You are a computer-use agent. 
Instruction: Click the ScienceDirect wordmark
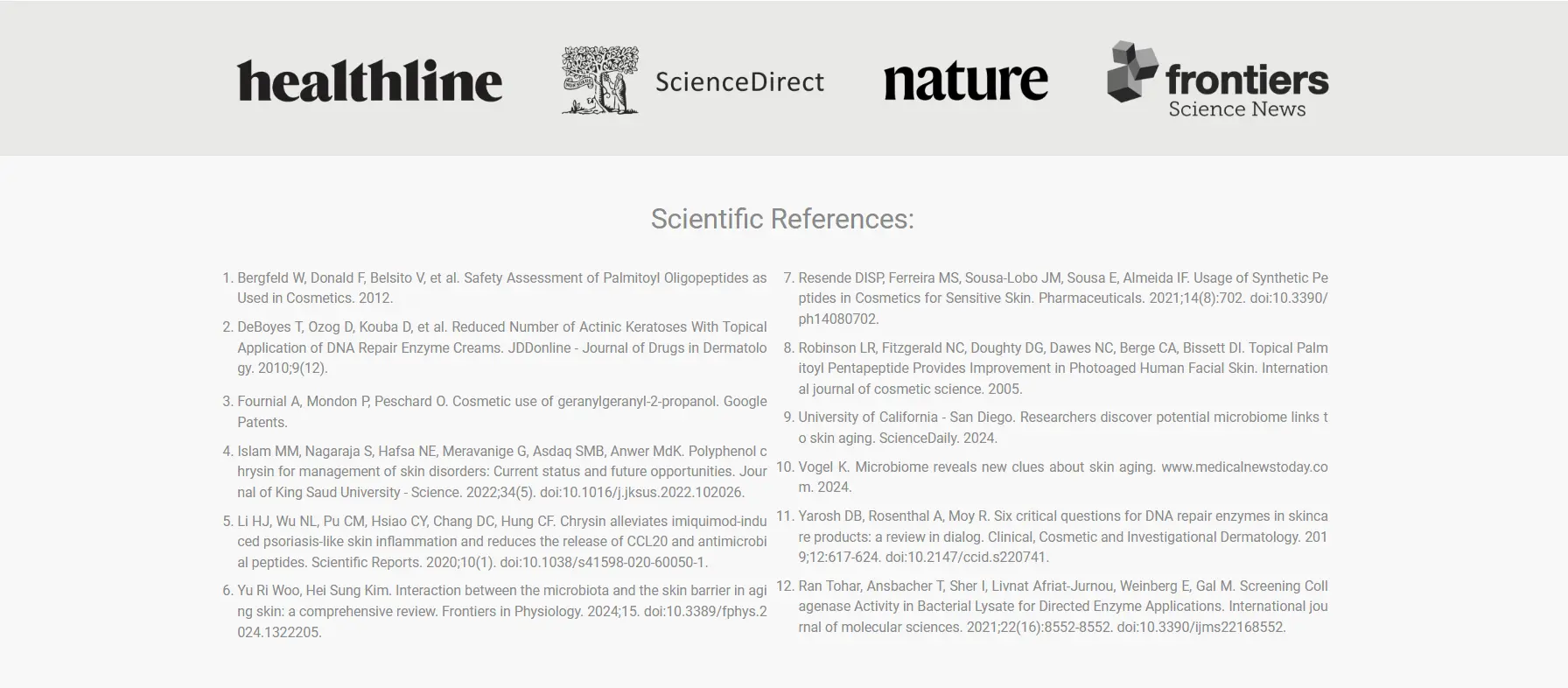tap(739, 81)
